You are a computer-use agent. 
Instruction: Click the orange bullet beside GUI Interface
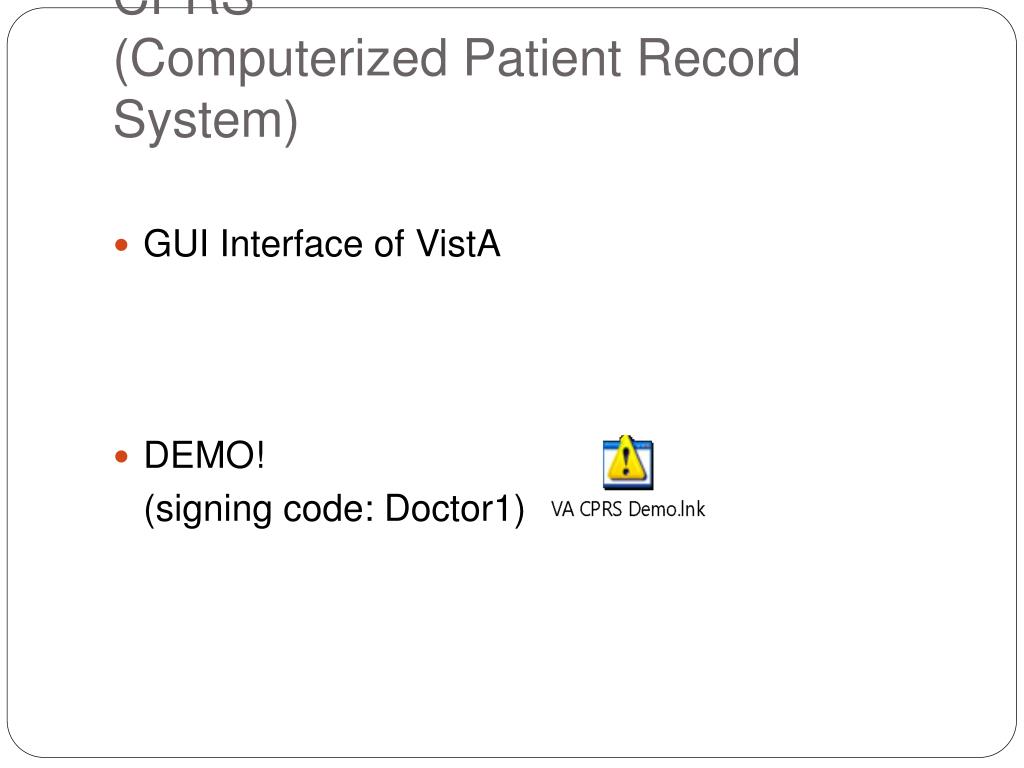coord(121,246)
